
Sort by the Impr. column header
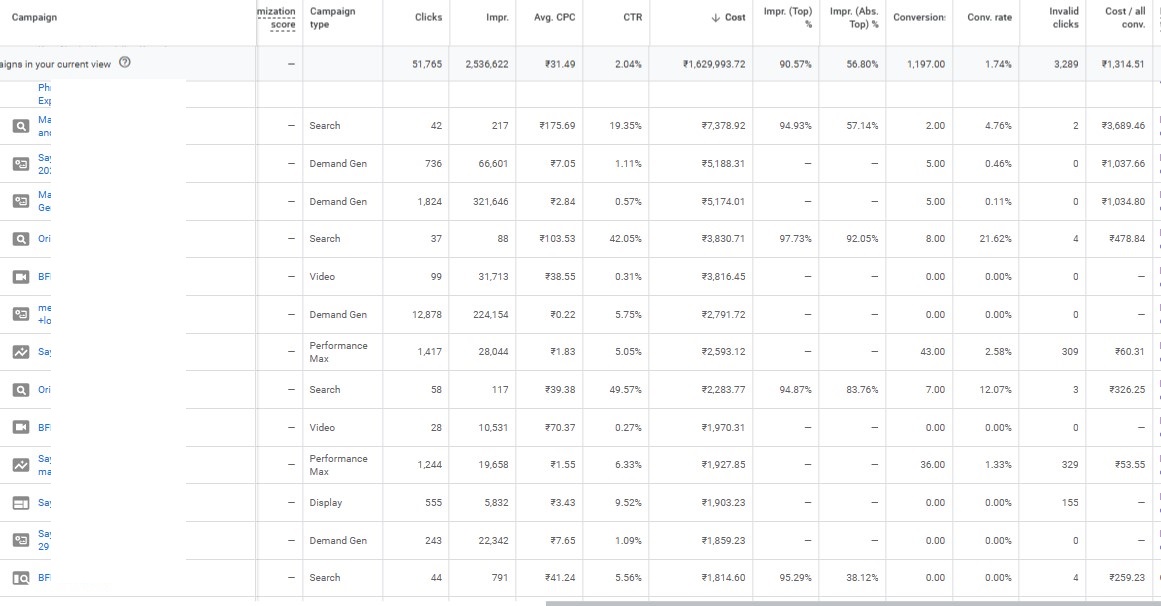[x=495, y=18]
